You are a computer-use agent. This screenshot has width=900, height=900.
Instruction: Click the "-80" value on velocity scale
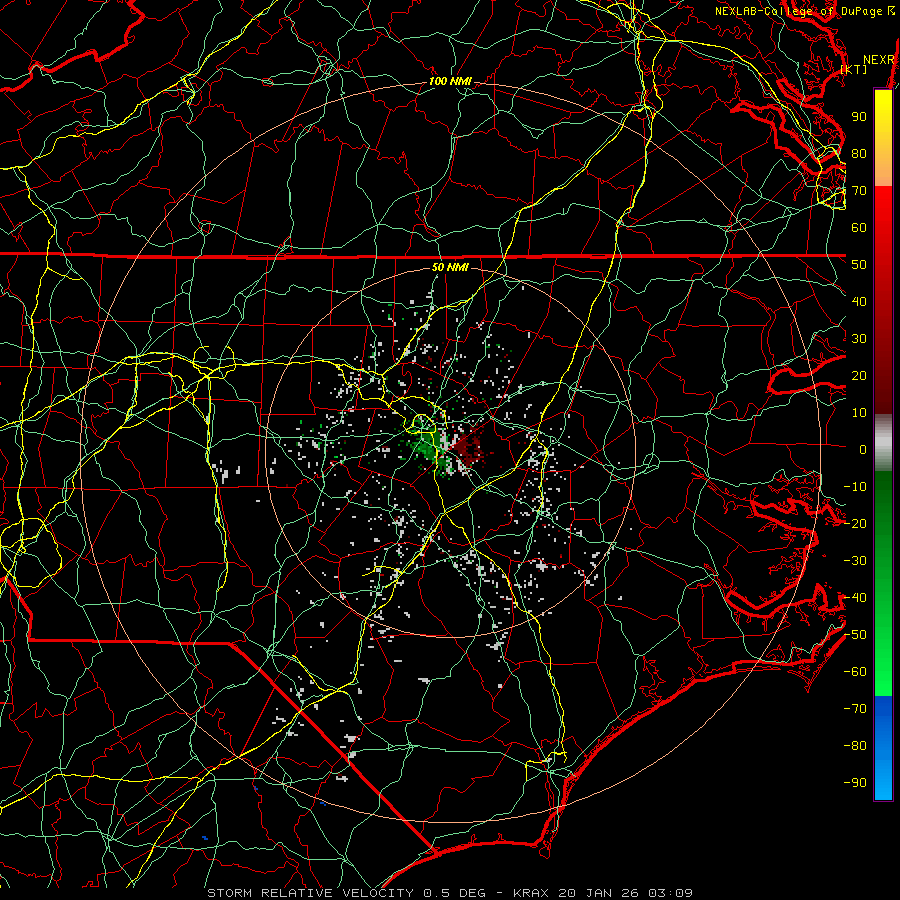pyautogui.click(x=855, y=746)
